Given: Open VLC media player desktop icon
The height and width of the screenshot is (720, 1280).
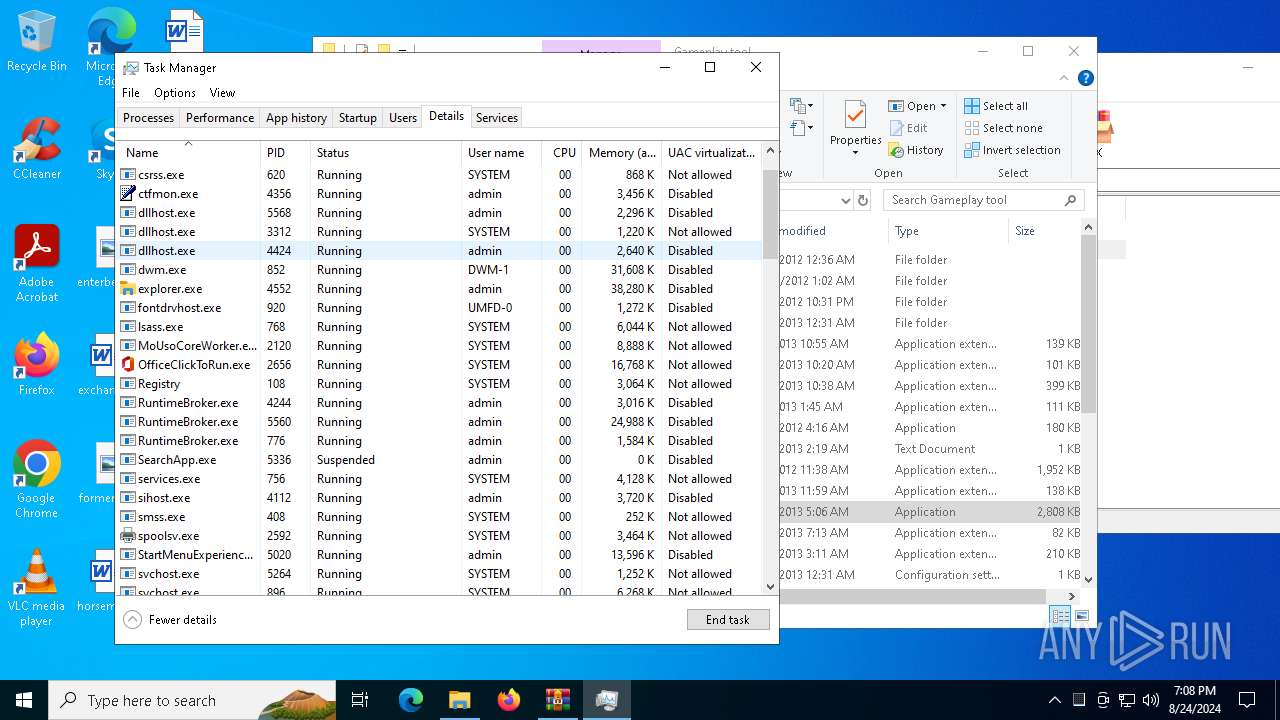Looking at the screenshot, I should (x=37, y=588).
